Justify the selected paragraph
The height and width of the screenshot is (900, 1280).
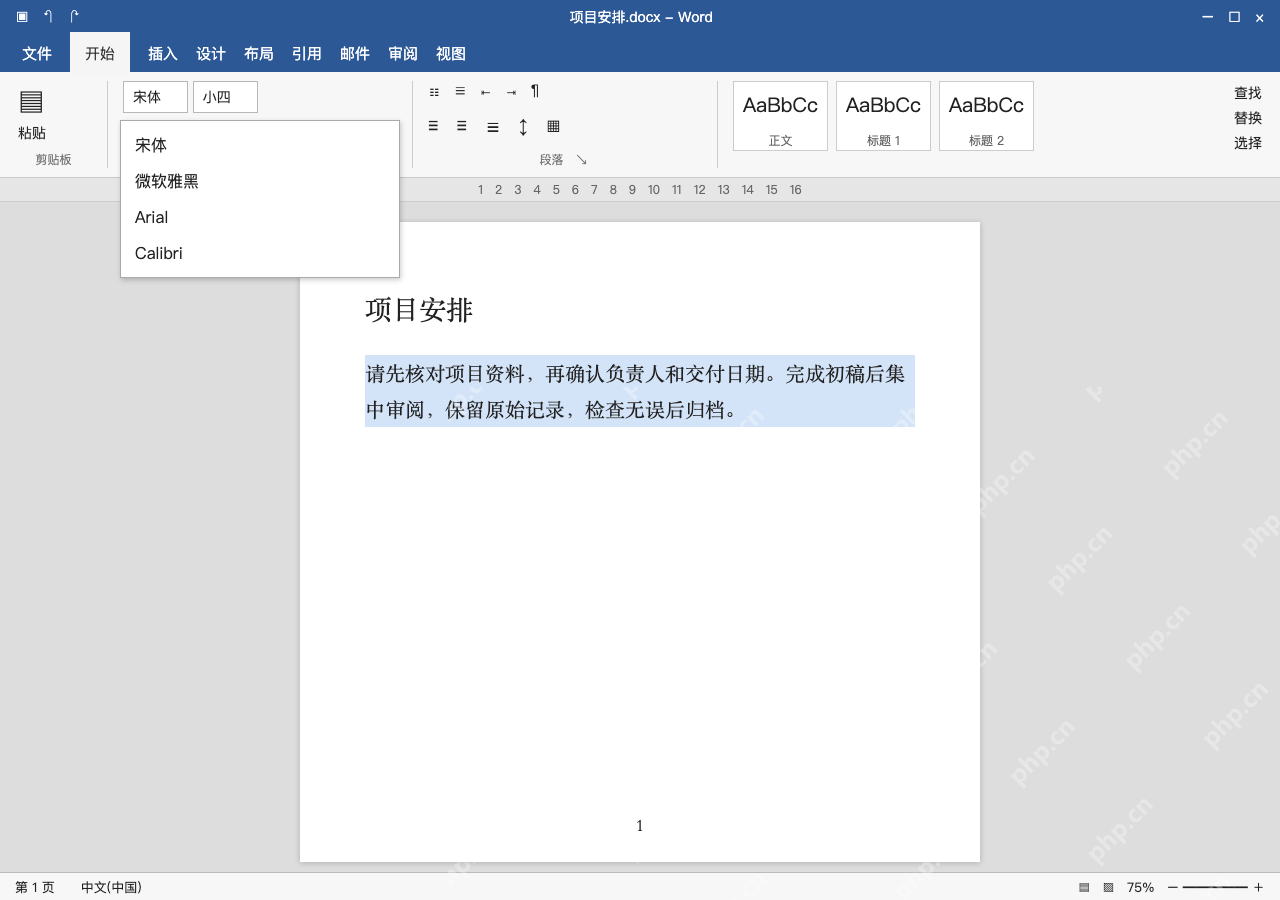(x=493, y=127)
